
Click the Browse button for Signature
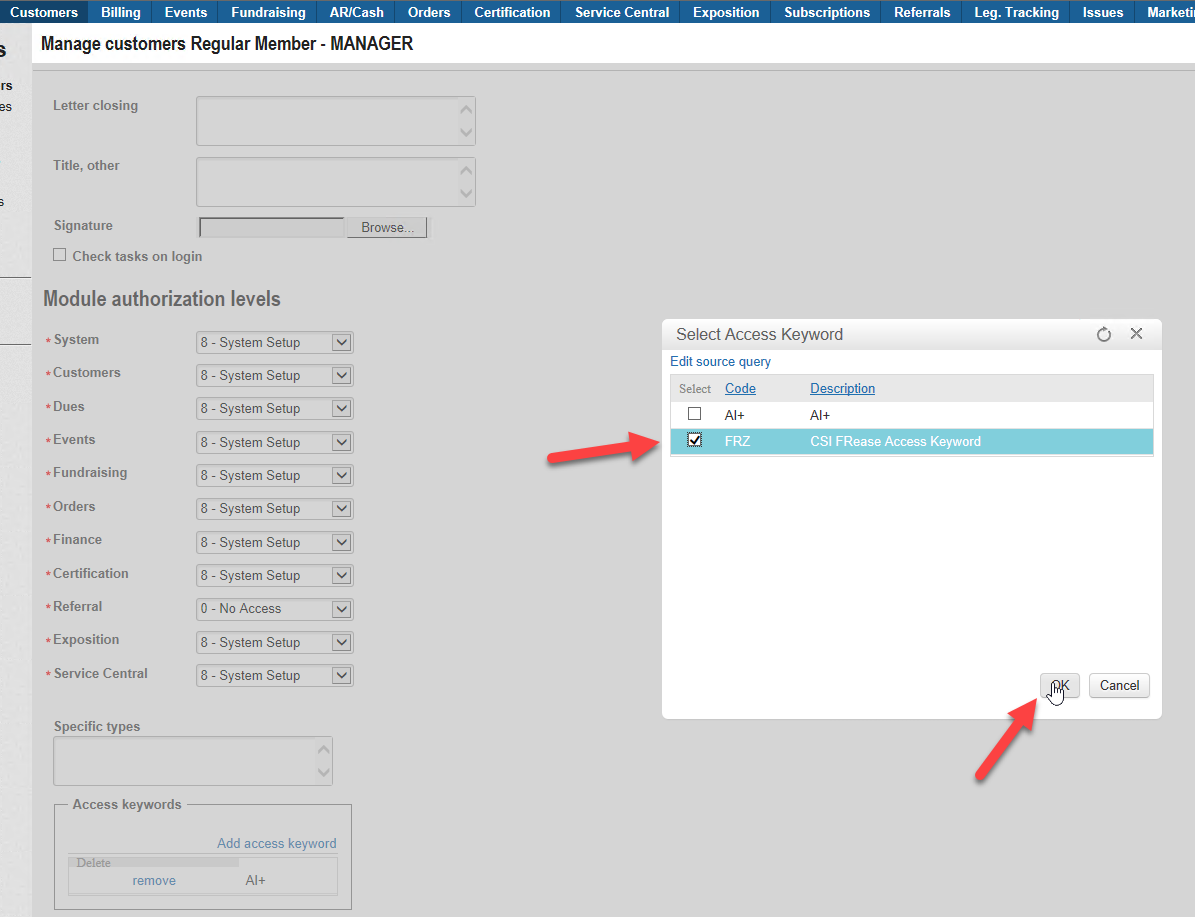coord(387,228)
